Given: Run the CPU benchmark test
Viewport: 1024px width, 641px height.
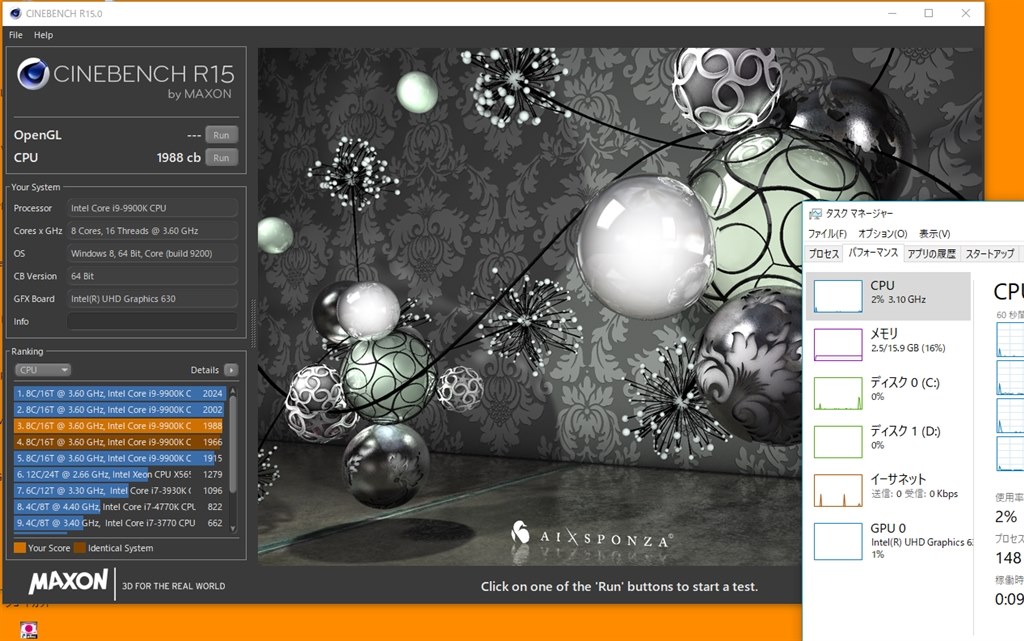Looking at the screenshot, I should point(221,158).
